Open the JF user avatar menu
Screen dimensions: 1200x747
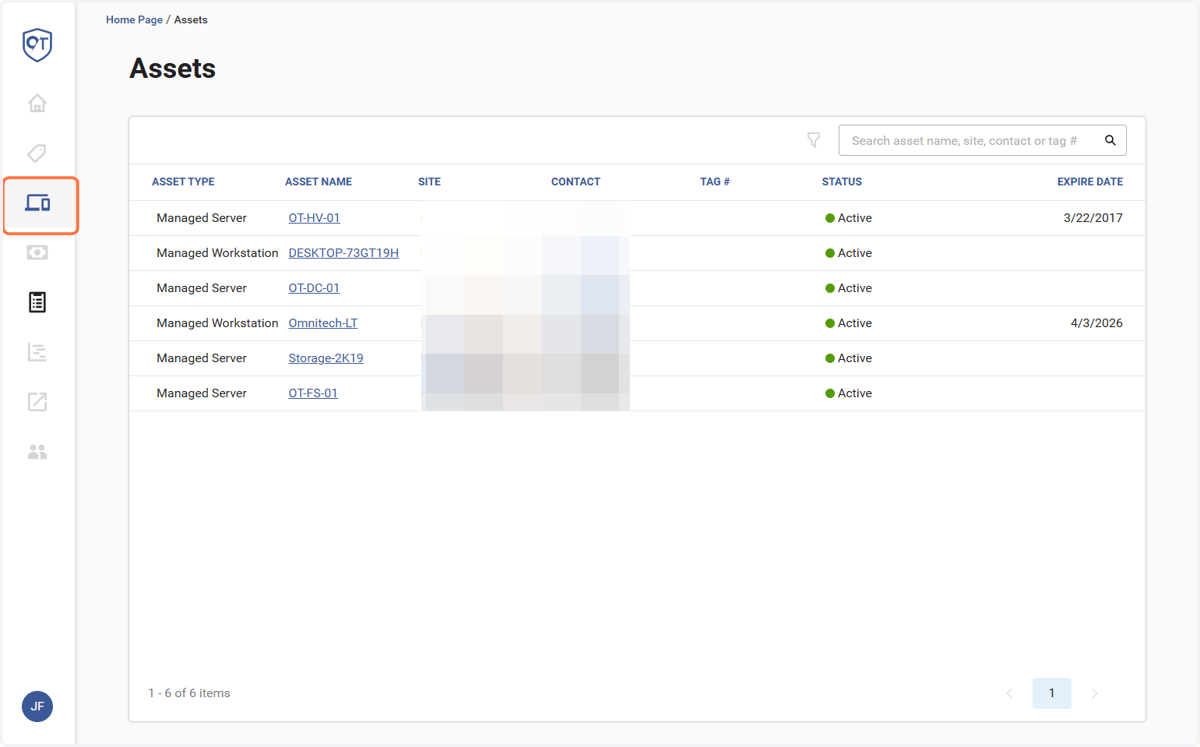point(37,707)
